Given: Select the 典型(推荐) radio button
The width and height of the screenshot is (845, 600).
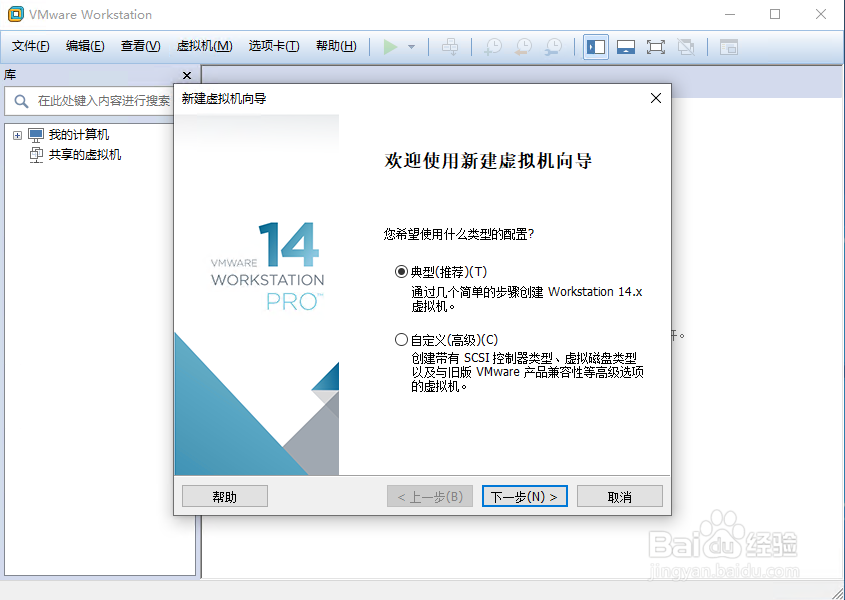Looking at the screenshot, I should click(x=401, y=272).
